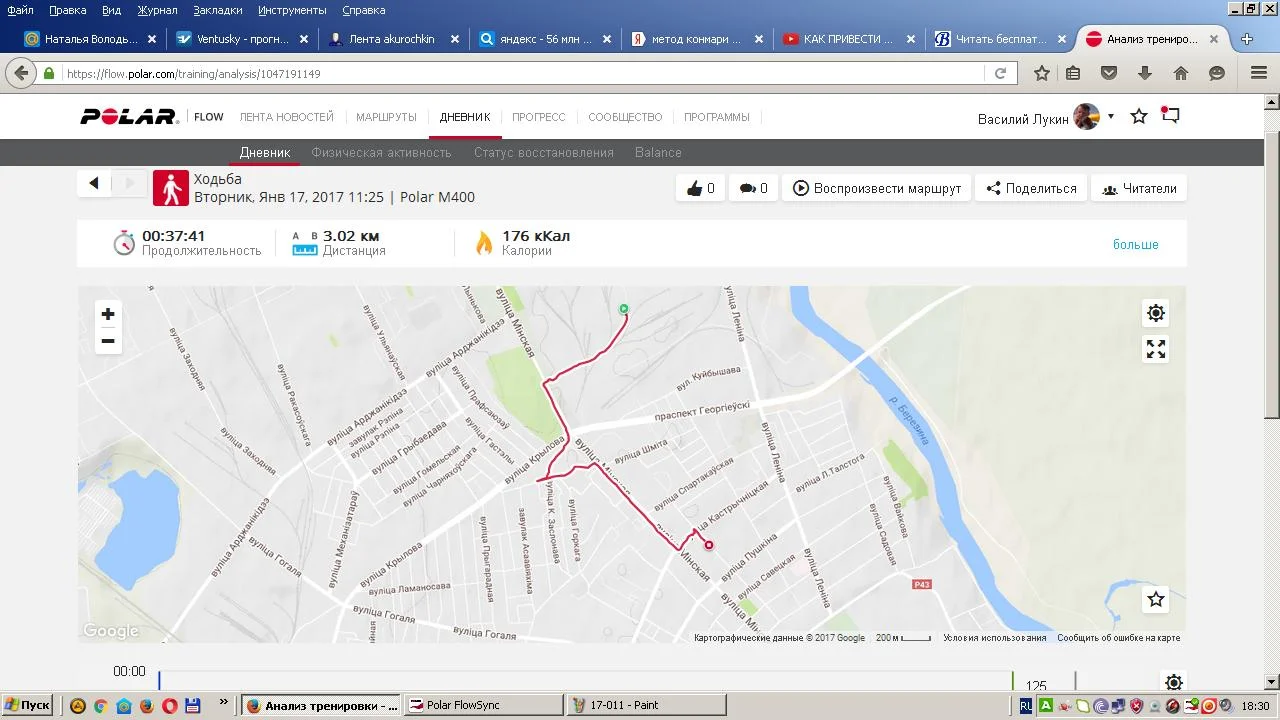
Task: Expand more stats via 'больше' link
Action: pyautogui.click(x=1135, y=244)
